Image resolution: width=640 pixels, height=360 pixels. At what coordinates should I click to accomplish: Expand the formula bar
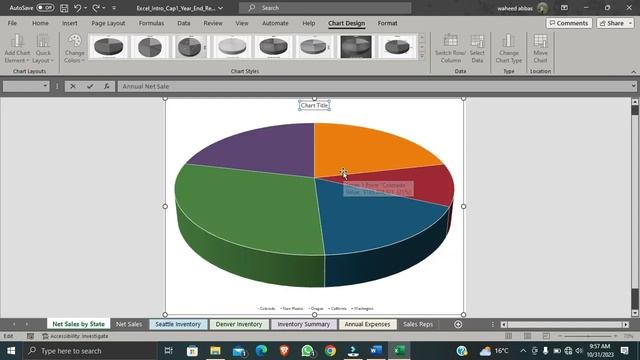[633, 86]
